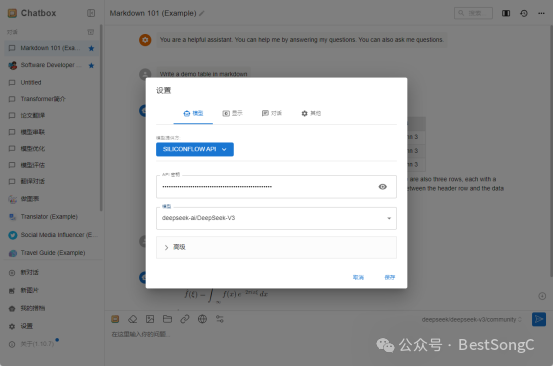Open the sliders conversation settings icon
553x367 pixels.
tap(220, 319)
